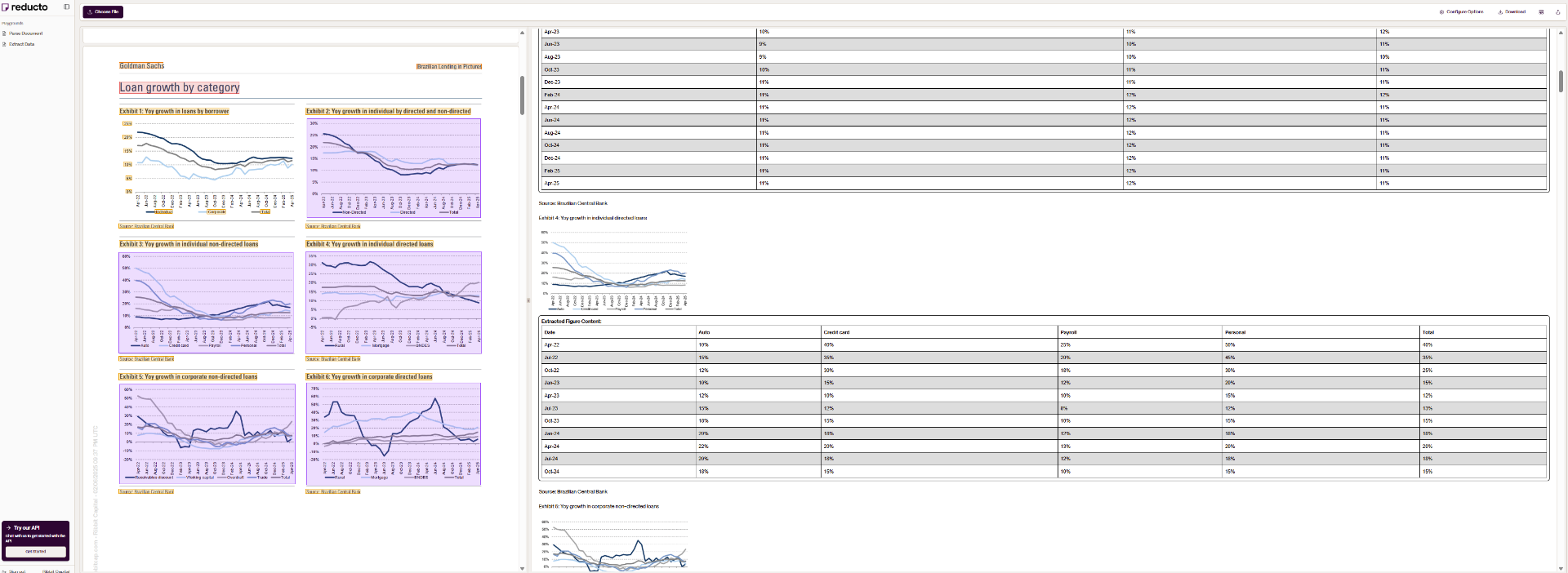Select the Exhibit 3 individual non-directed chart

click(207, 303)
